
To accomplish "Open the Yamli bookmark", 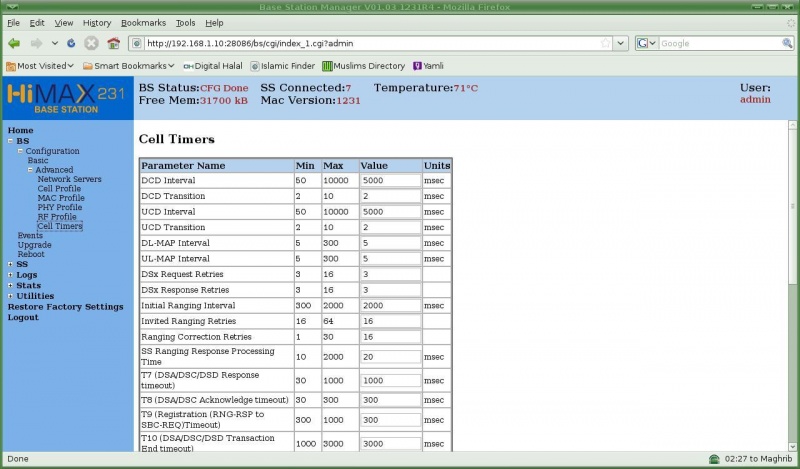I will tap(428, 66).
